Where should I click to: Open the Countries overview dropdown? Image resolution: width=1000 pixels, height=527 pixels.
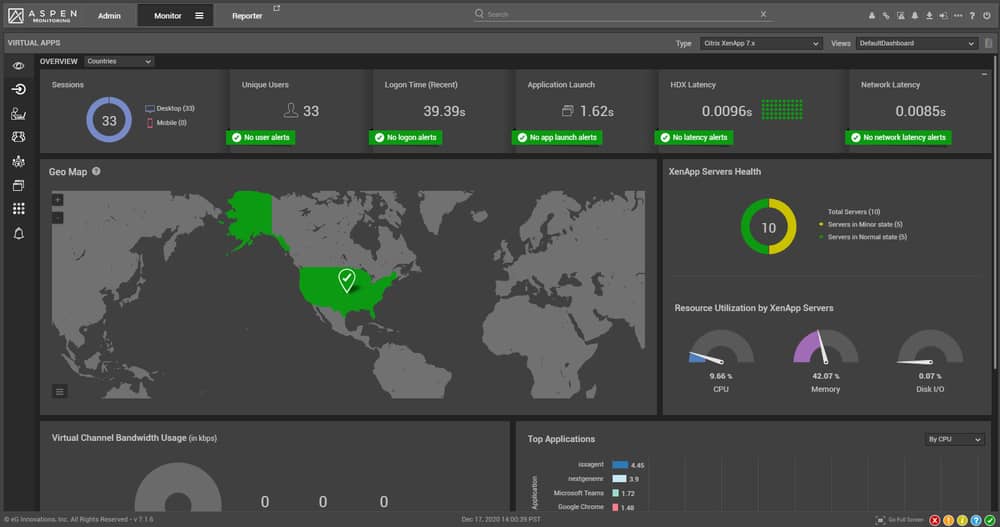tap(119, 61)
